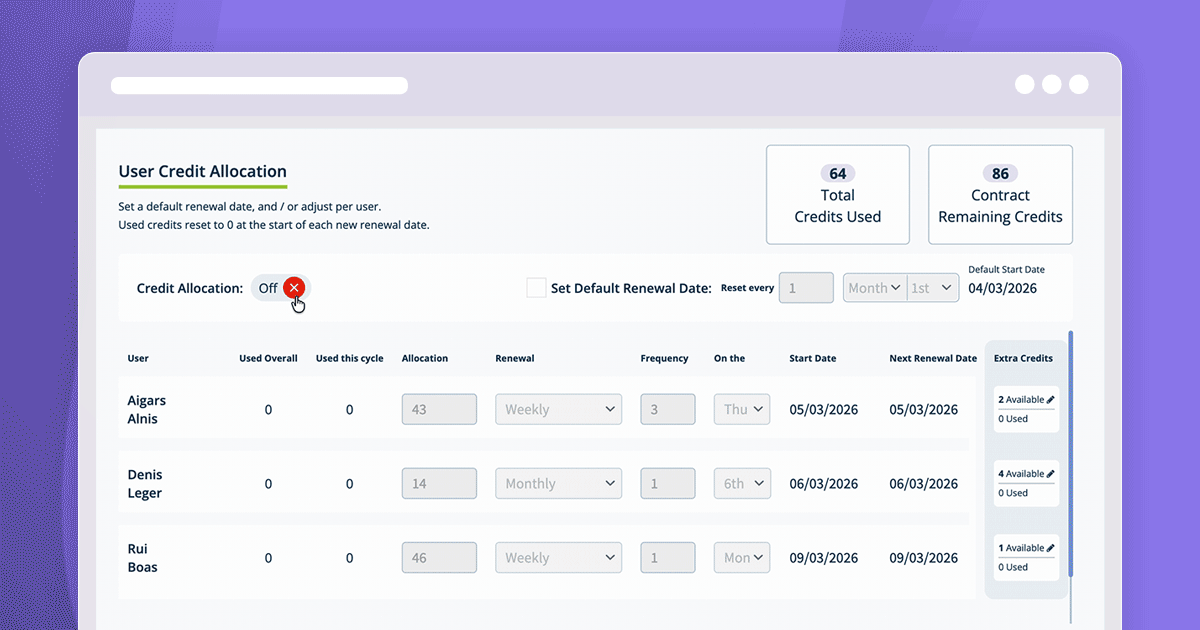Click 4 Available in Denis extra credits
1200x630 pixels.
tap(1021, 474)
